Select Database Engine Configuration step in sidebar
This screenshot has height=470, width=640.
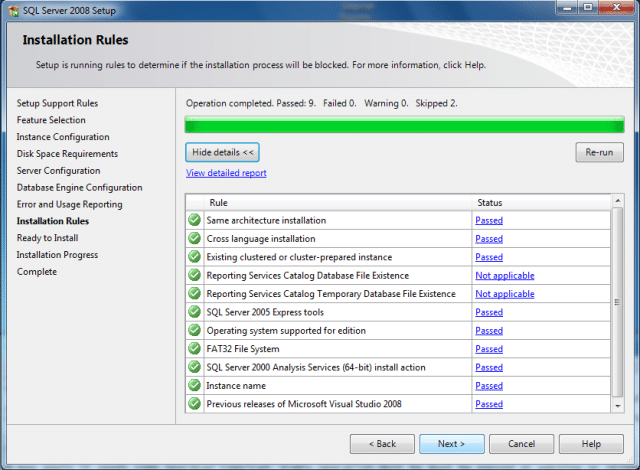pyautogui.click(x=80, y=187)
